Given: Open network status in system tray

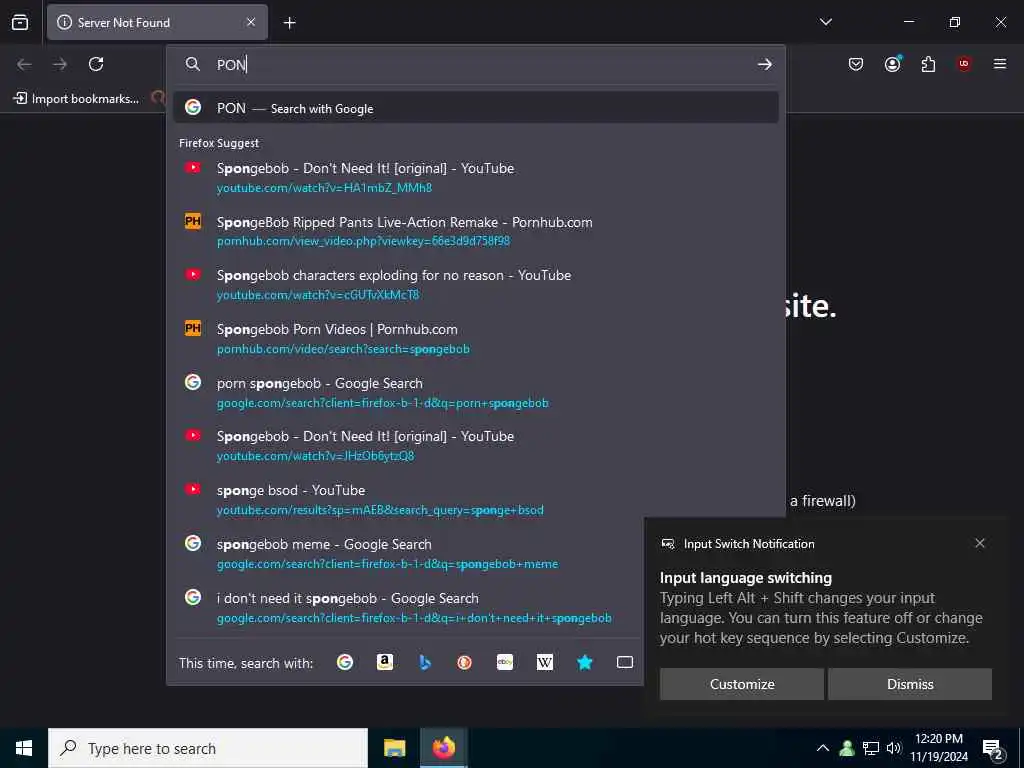Looking at the screenshot, I should point(871,748).
